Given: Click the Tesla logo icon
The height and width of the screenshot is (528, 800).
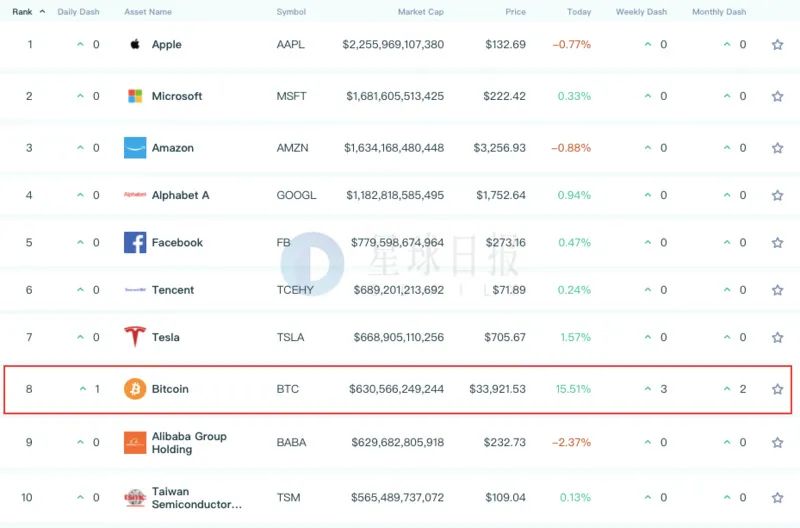Looking at the screenshot, I should coord(135,337).
